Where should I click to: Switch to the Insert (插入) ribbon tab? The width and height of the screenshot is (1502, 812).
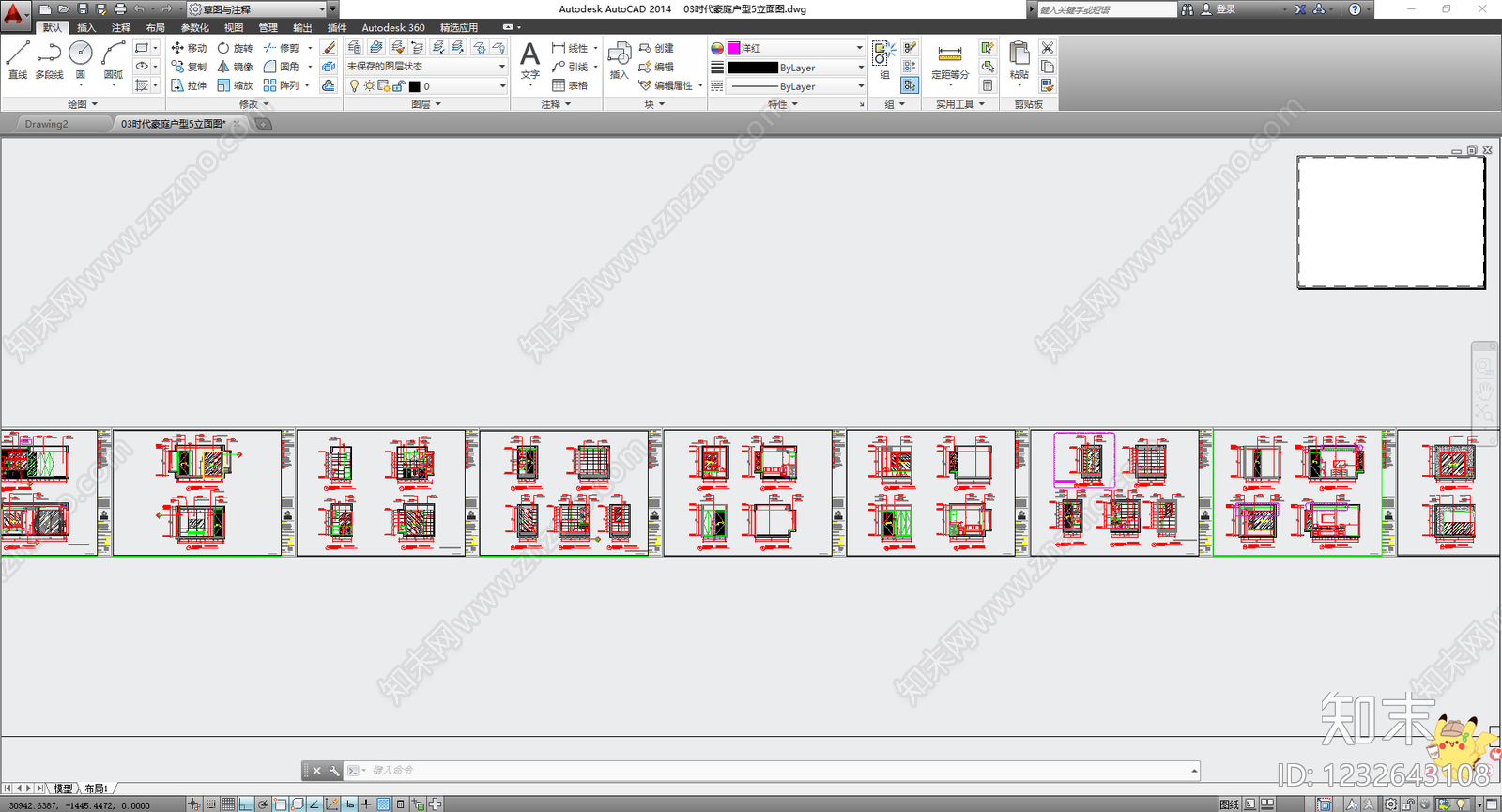tap(86, 28)
